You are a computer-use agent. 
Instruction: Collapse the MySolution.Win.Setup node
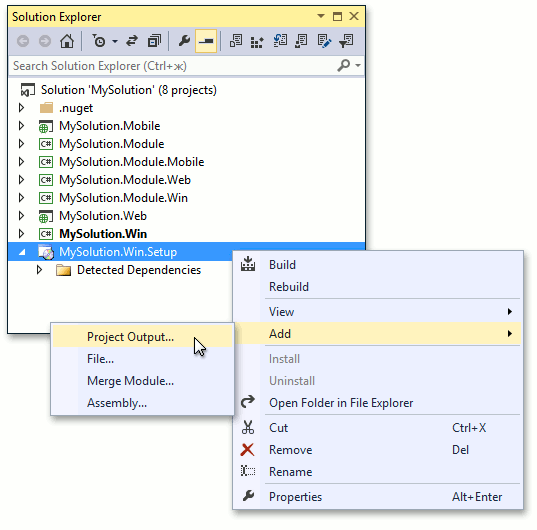[x=22, y=252]
